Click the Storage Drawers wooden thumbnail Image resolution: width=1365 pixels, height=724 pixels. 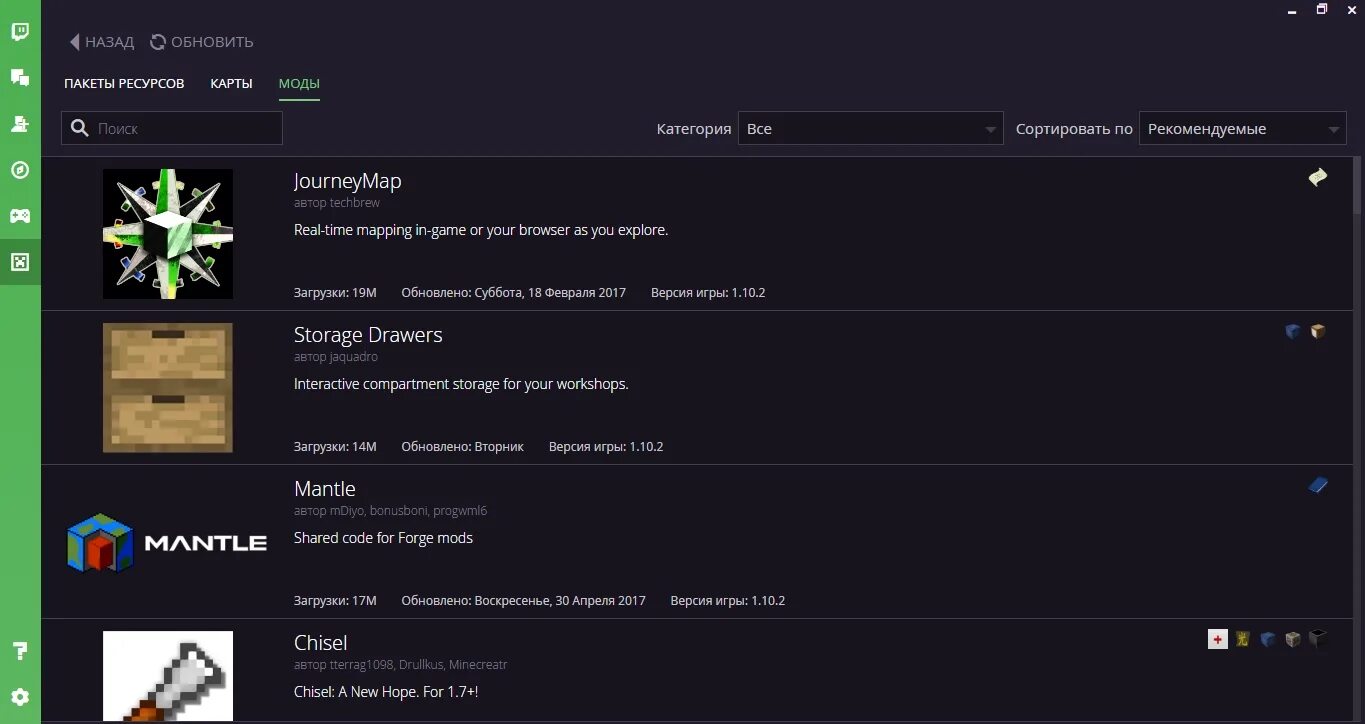coord(168,388)
